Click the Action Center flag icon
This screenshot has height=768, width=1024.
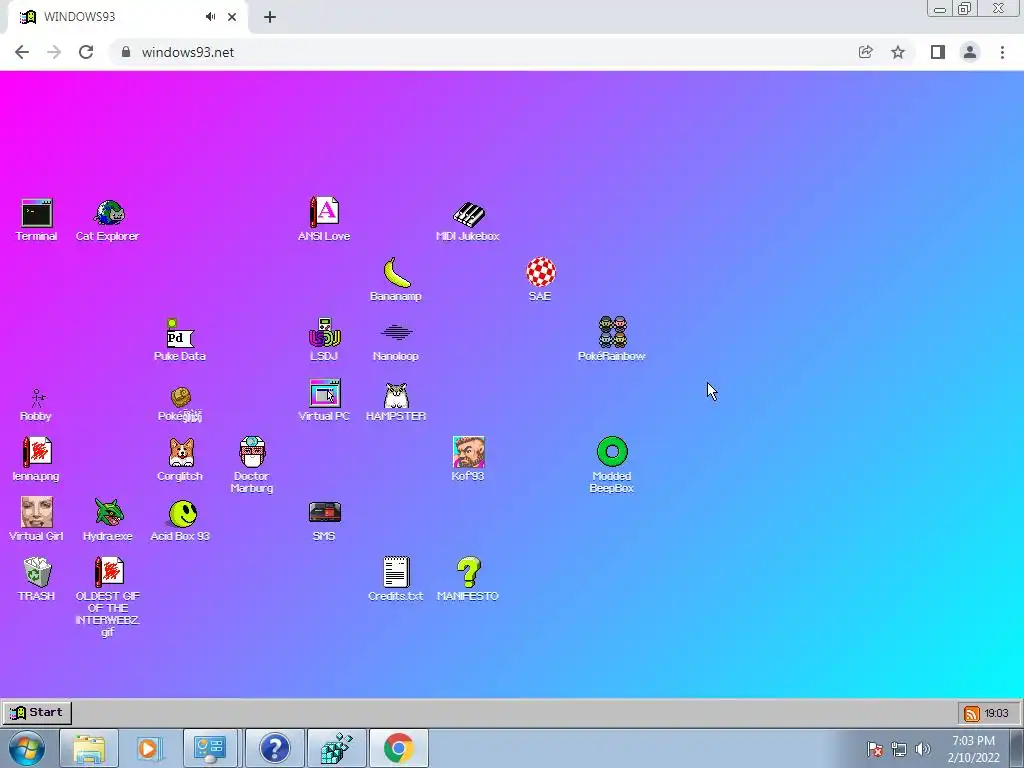tap(875, 749)
